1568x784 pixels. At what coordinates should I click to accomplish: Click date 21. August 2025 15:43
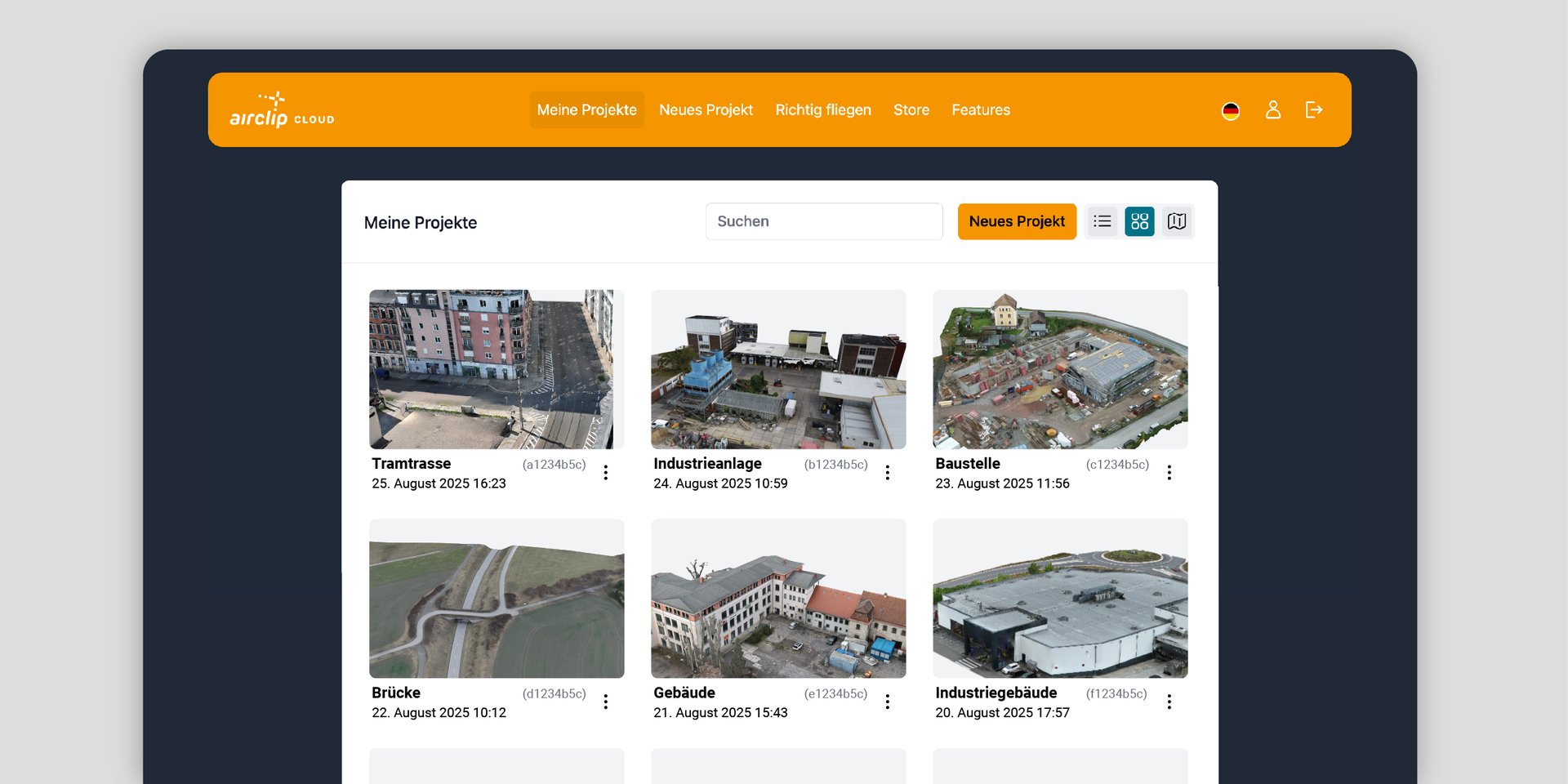tap(720, 713)
